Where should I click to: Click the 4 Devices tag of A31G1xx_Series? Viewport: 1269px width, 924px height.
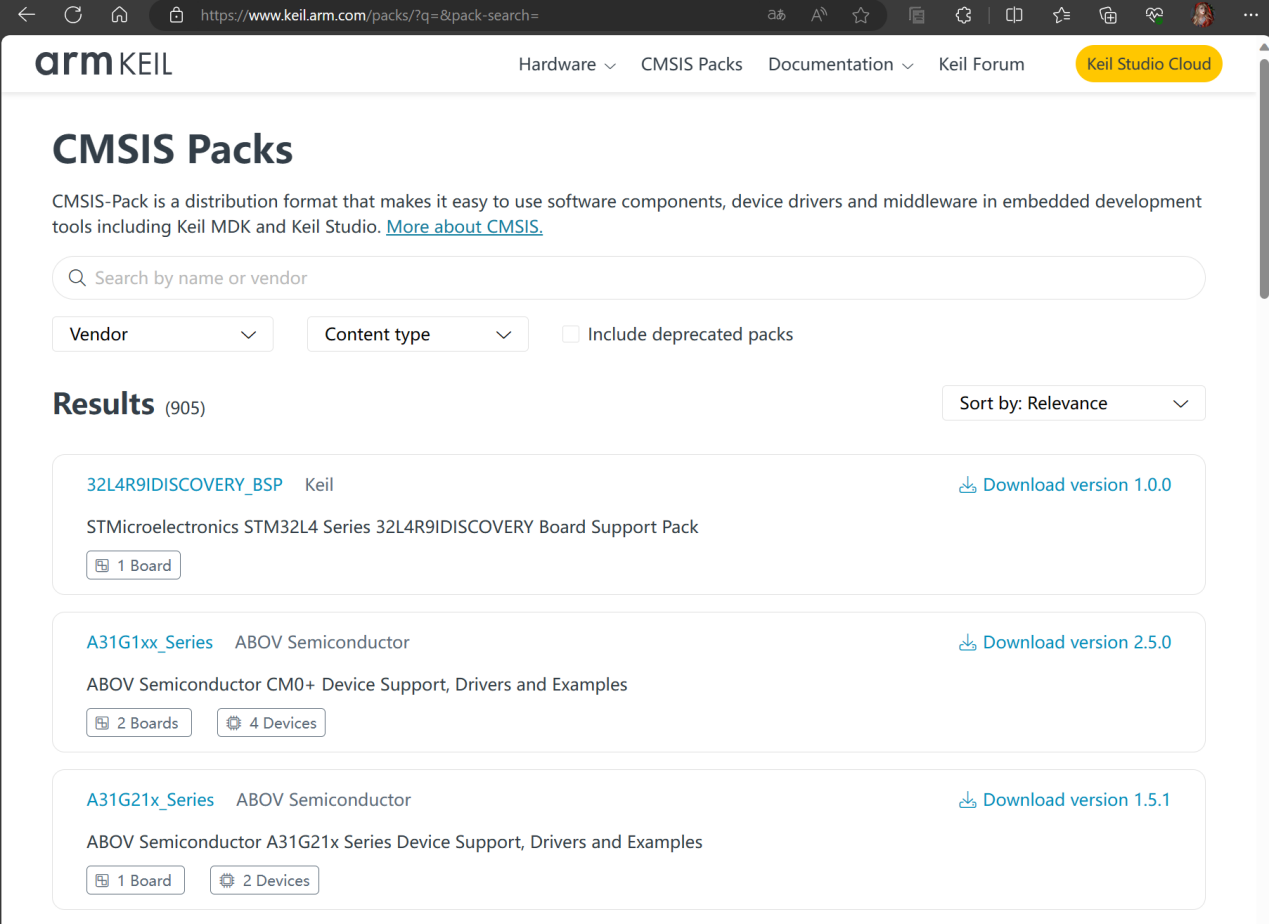click(x=271, y=723)
